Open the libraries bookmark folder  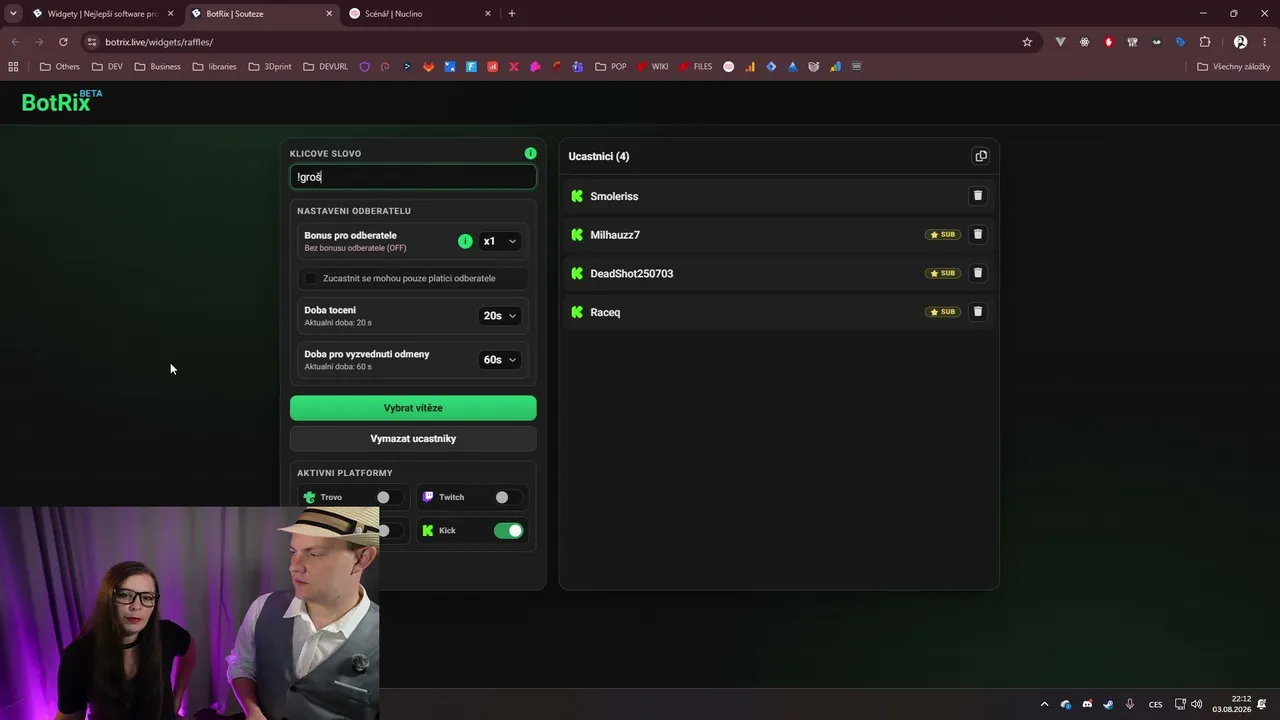coord(215,67)
